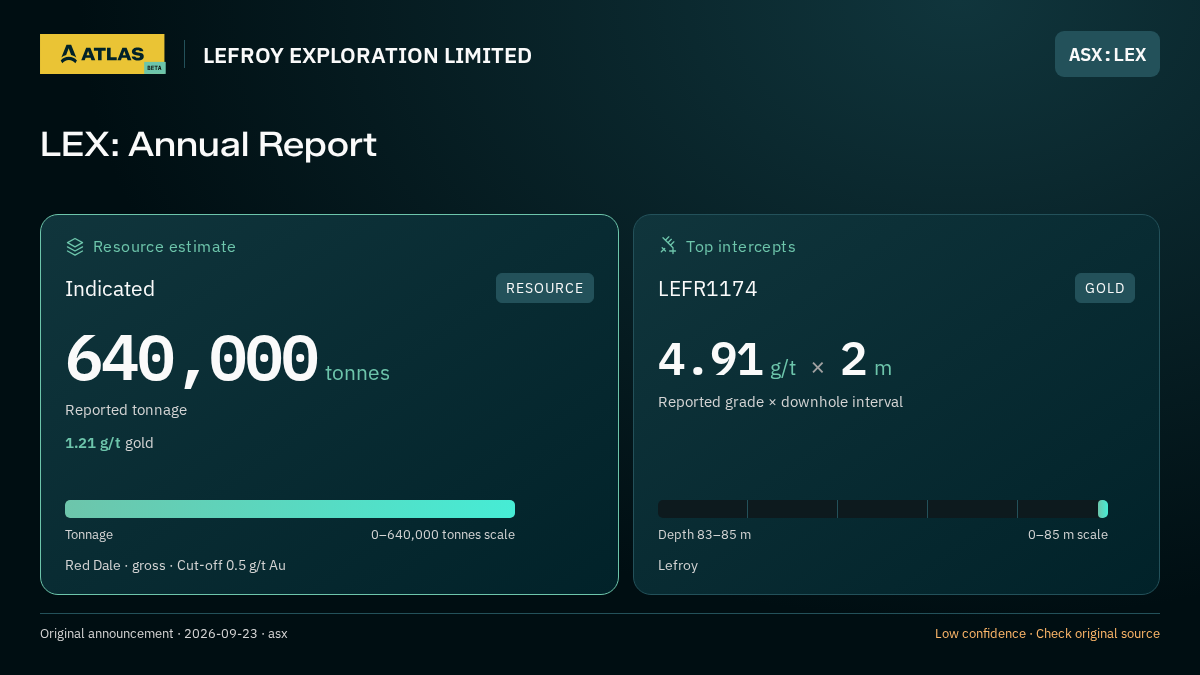Screen dimensions: 1200x675
Task: Click the Original announcement date footer
Action: (164, 634)
